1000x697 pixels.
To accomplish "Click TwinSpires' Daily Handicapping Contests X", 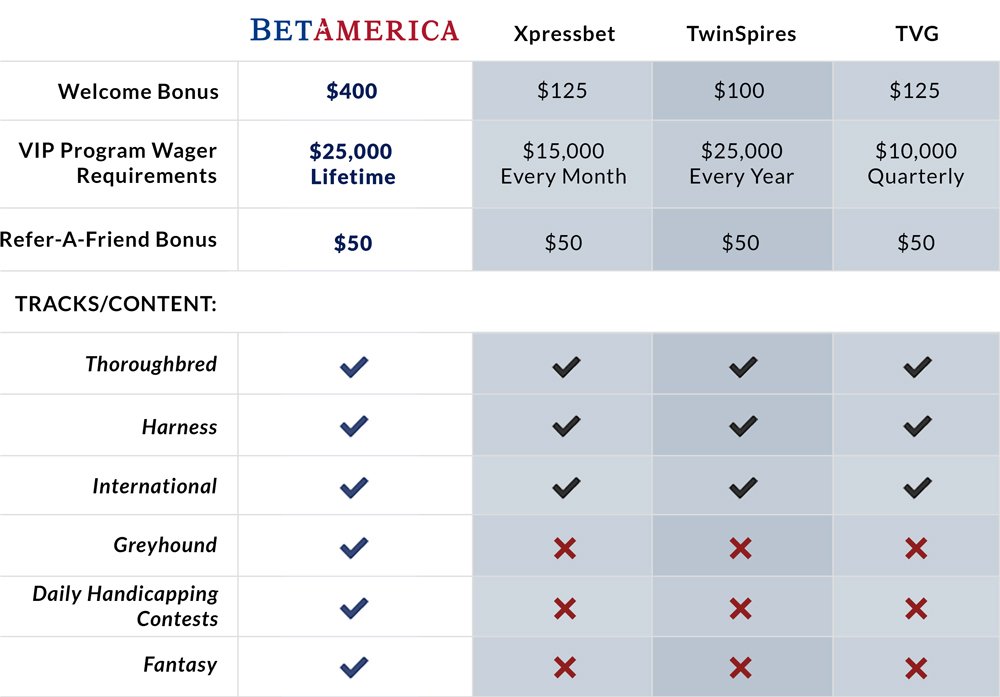I will point(741,608).
